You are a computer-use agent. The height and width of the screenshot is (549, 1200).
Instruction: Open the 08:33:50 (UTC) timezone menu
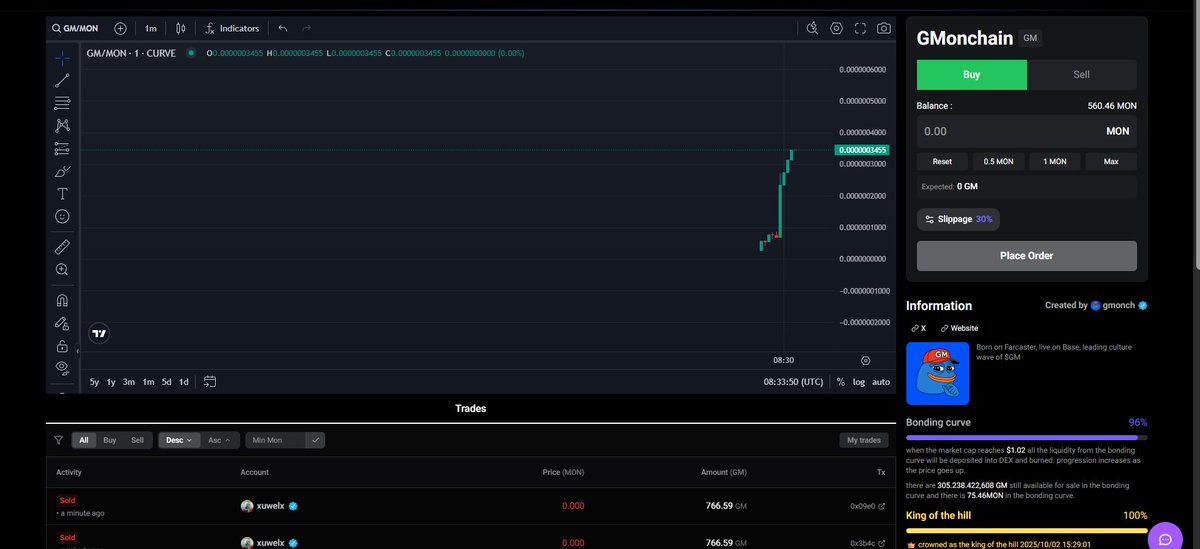click(x=794, y=382)
